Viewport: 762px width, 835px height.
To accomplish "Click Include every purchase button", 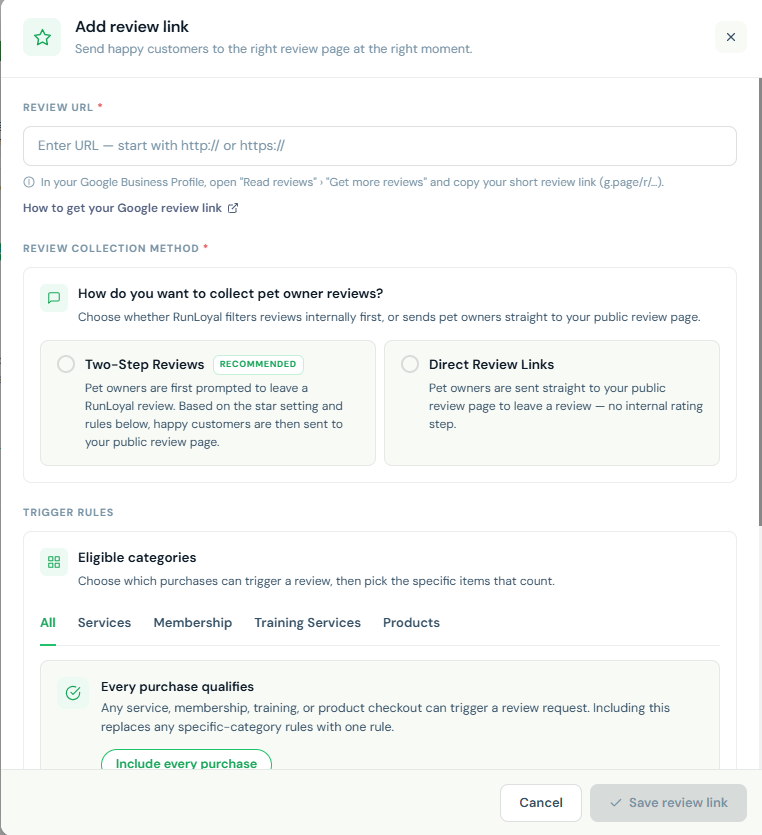I will click(x=186, y=760).
